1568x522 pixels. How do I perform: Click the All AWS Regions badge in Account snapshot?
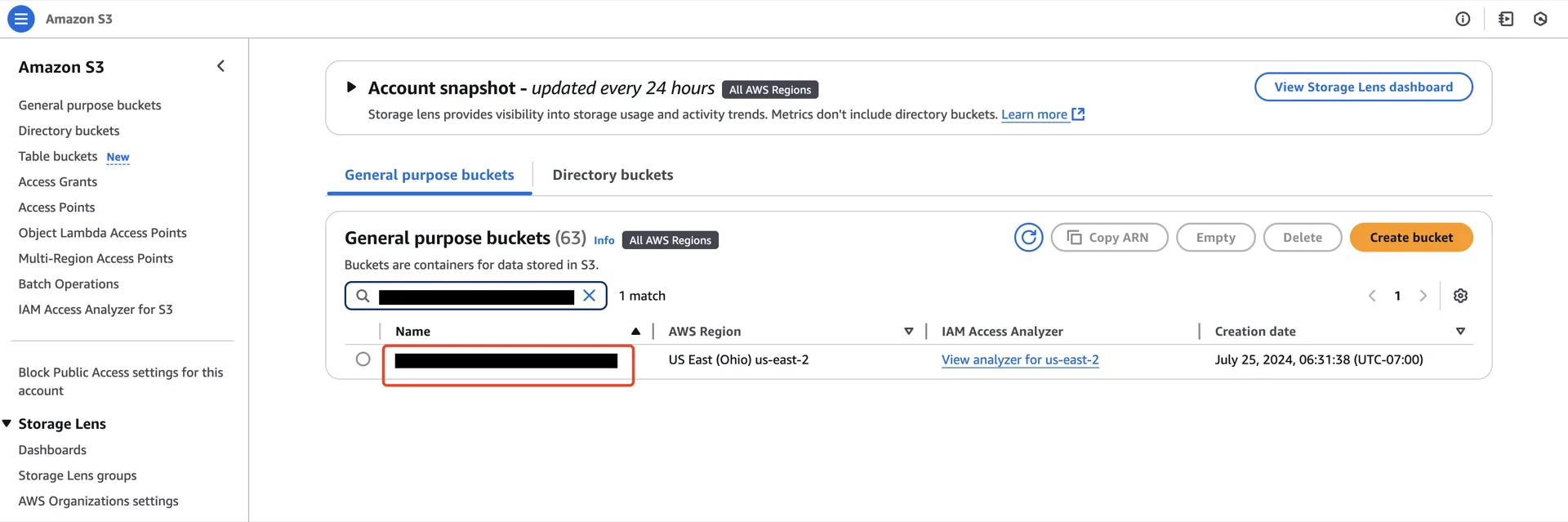(770, 90)
